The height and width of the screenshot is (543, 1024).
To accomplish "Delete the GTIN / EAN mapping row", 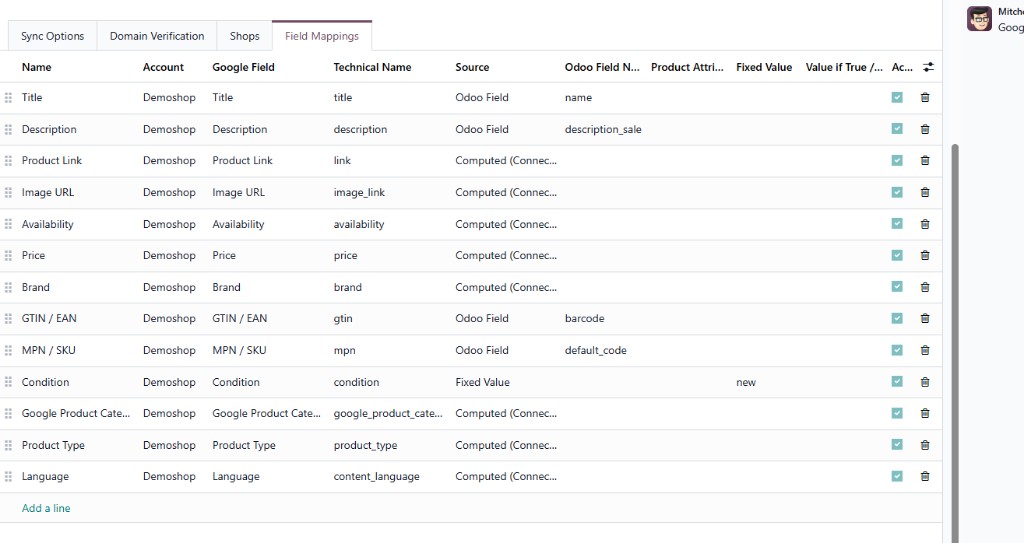I will coord(925,318).
